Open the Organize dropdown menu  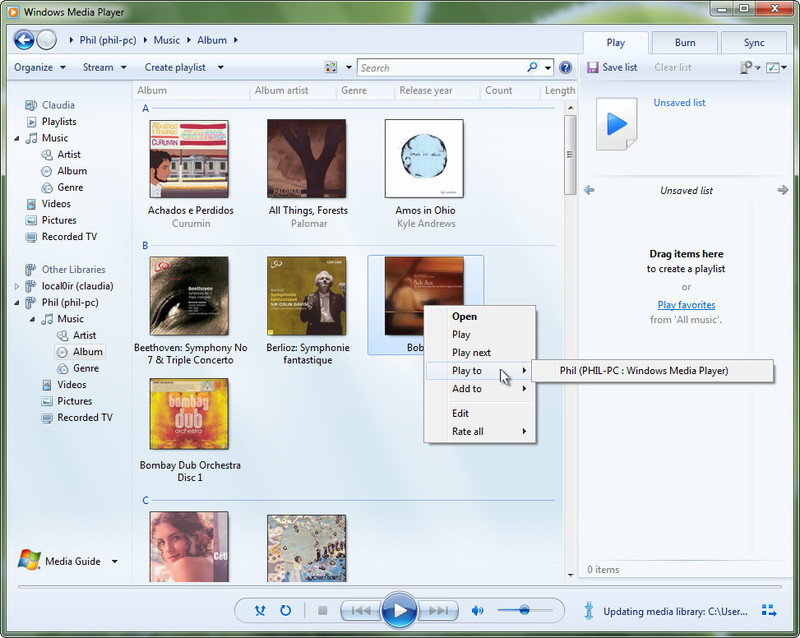pyautogui.click(x=40, y=68)
